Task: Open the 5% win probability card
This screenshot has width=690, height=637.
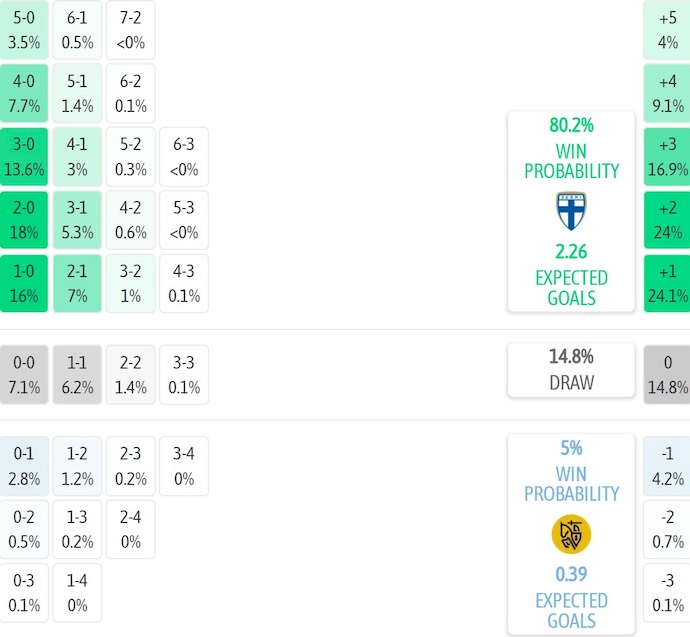Action: coord(571,532)
